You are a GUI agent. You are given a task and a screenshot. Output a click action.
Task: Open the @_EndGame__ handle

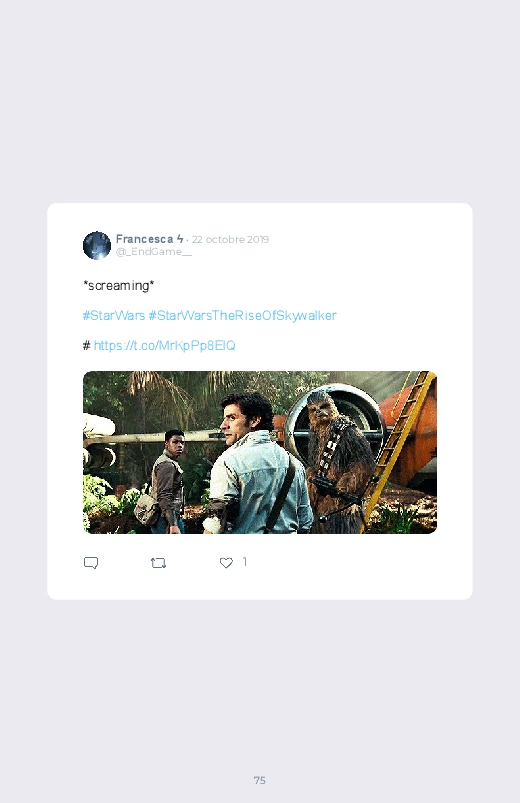click(x=154, y=251)
